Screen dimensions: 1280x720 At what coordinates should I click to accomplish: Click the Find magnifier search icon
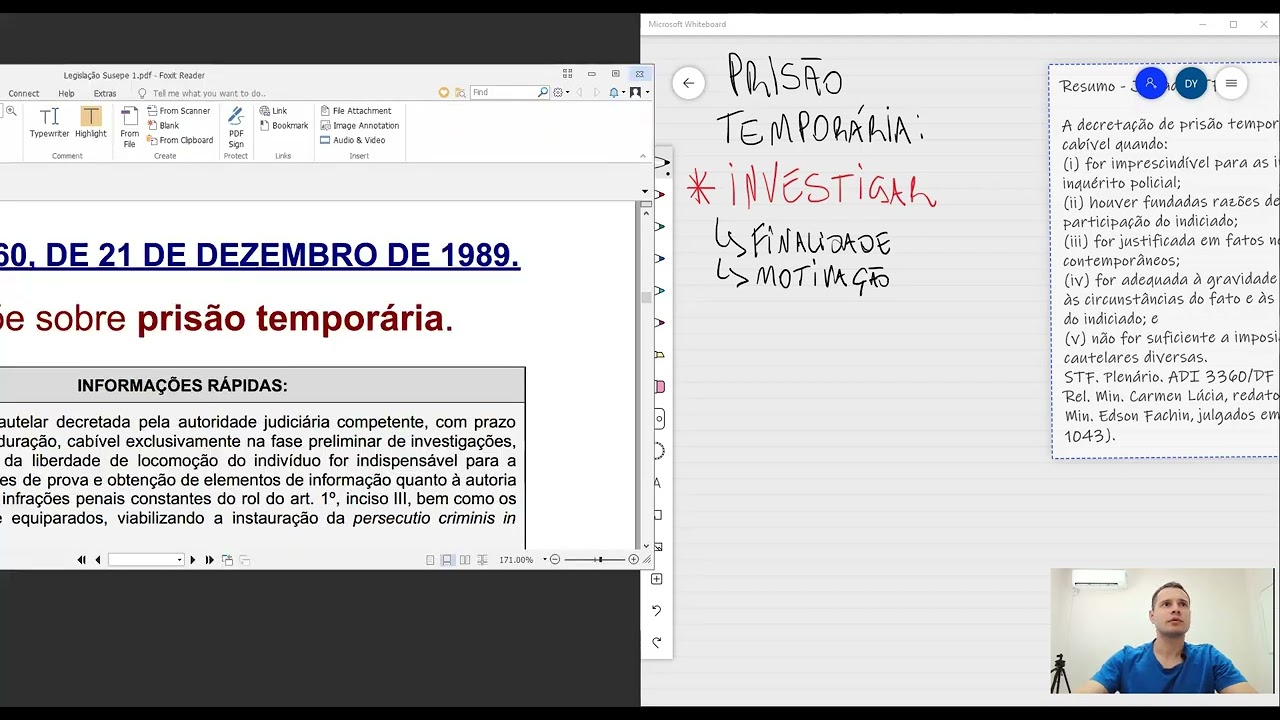543,92
